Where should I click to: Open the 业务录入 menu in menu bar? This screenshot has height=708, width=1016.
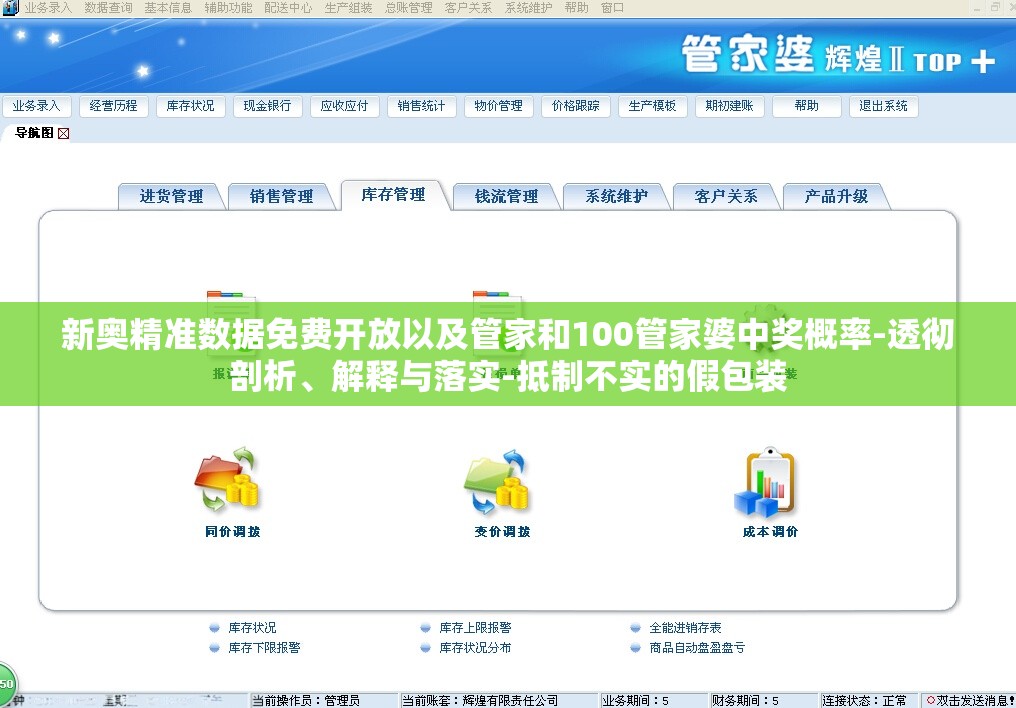point(48,8)
